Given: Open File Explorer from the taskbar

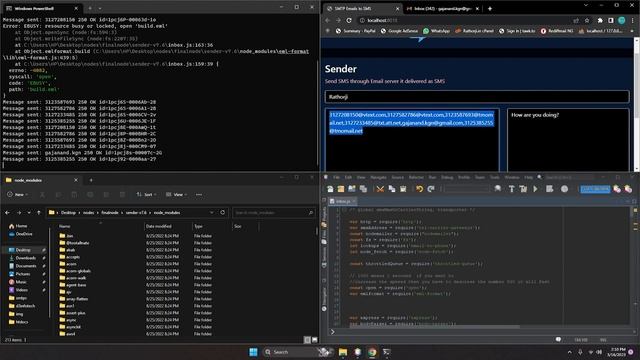Looking at the screenshot, I should tap(343, 352).
